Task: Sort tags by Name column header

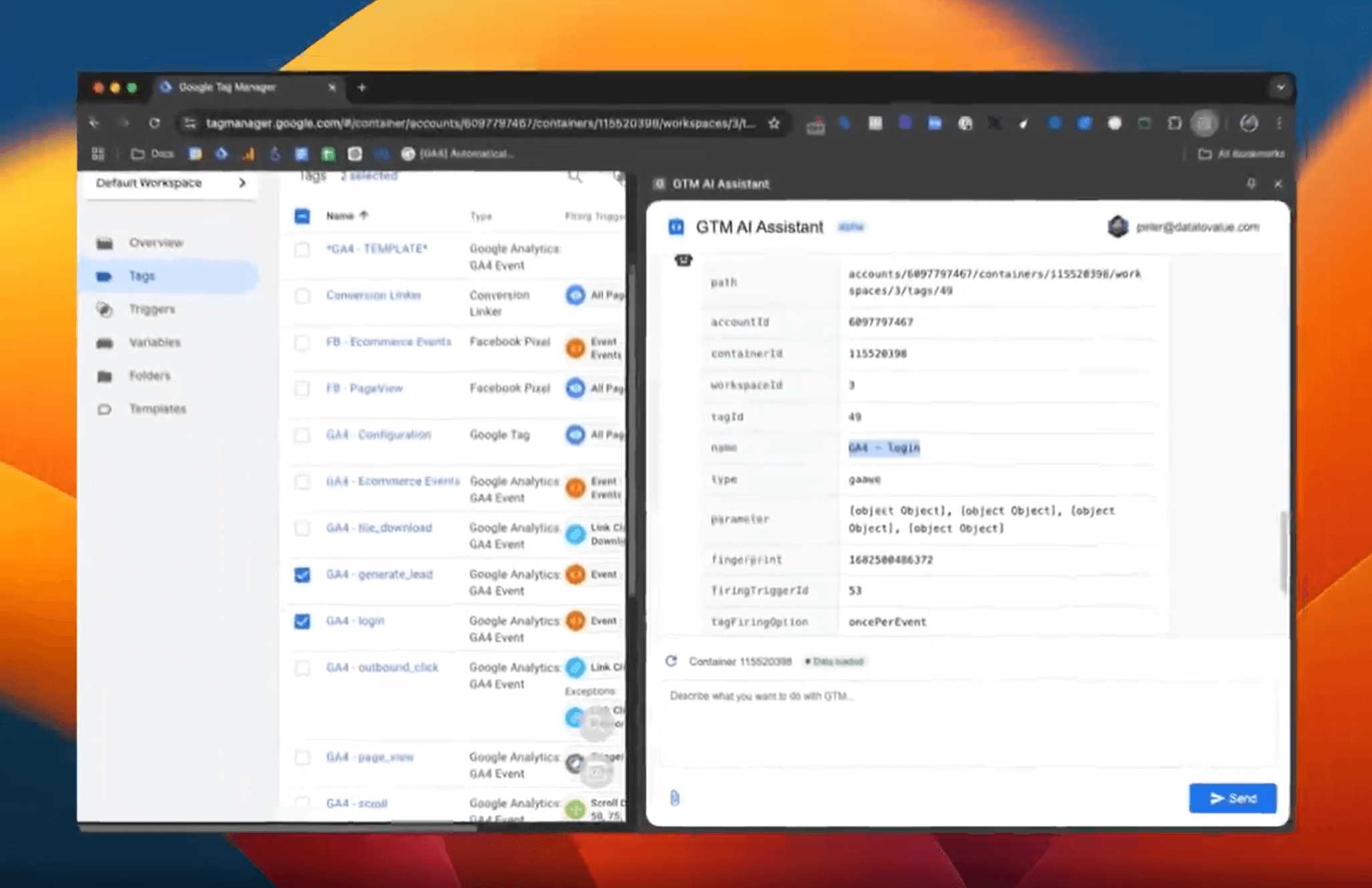Action: pos(347,216)
